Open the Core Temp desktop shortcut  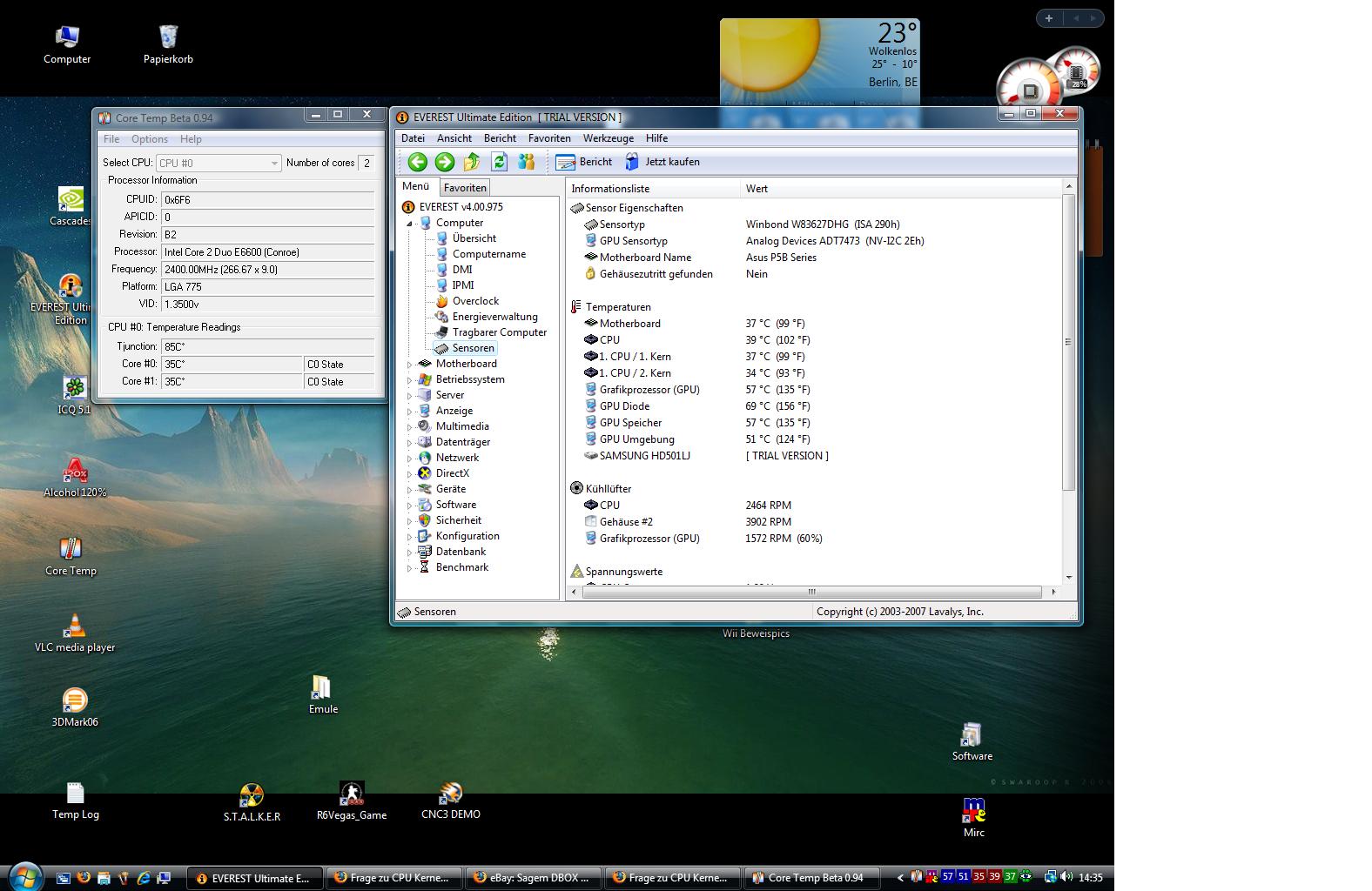(x=71, y=557)
